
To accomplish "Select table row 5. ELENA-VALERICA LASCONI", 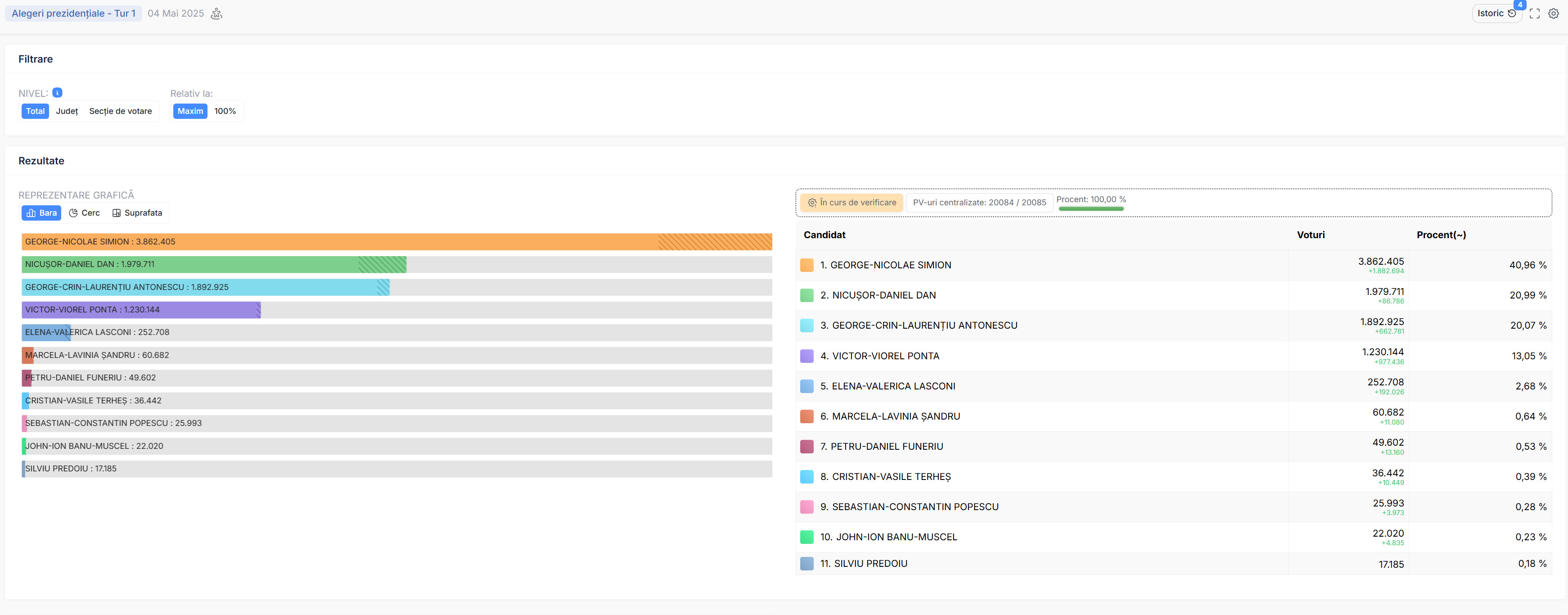I will [x=1174, y=386].
